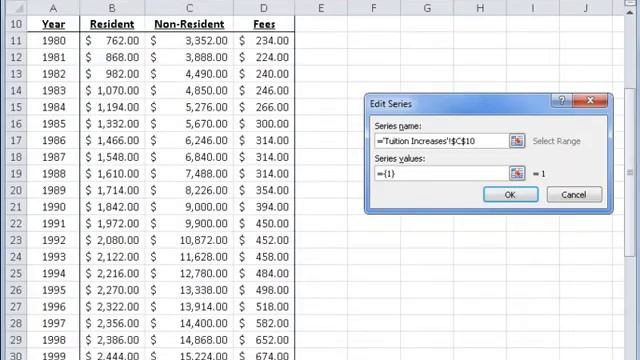Viewport: 640px width, 360px height.
Task: Click the Resident header cell
Action: [x=112, y=24]
